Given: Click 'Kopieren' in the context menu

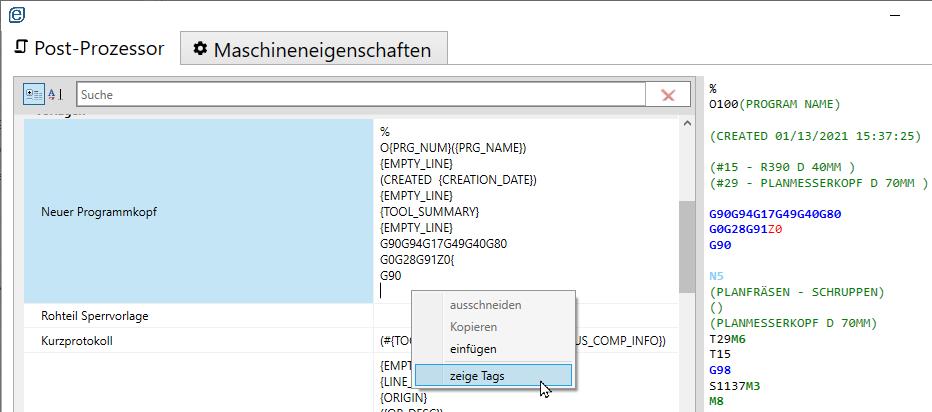Looking at the screenshot, I should [x=472, y=327].
